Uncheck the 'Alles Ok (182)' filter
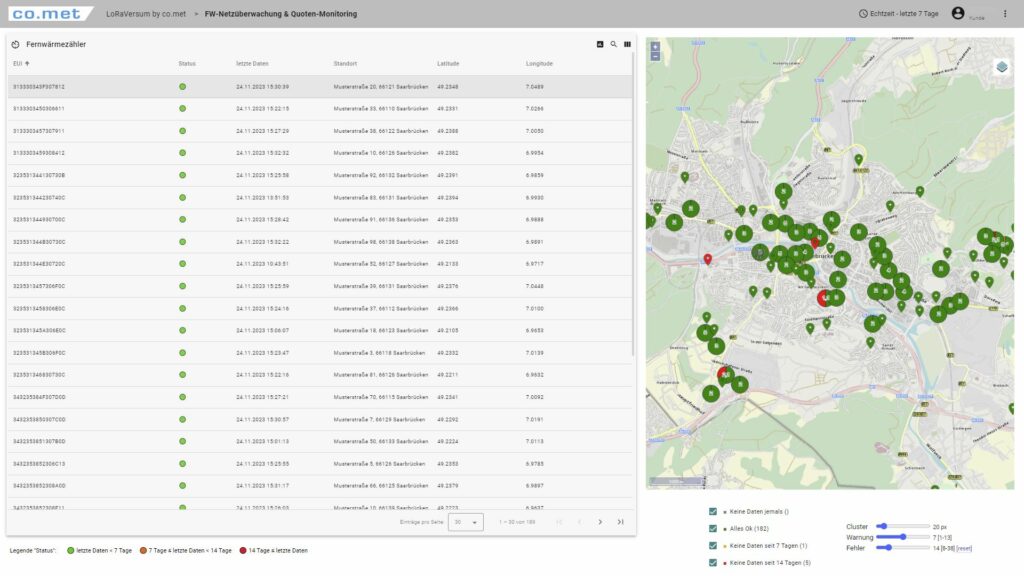The width and height of the screenshot is (1024, 576). click(x=713, y=528)
